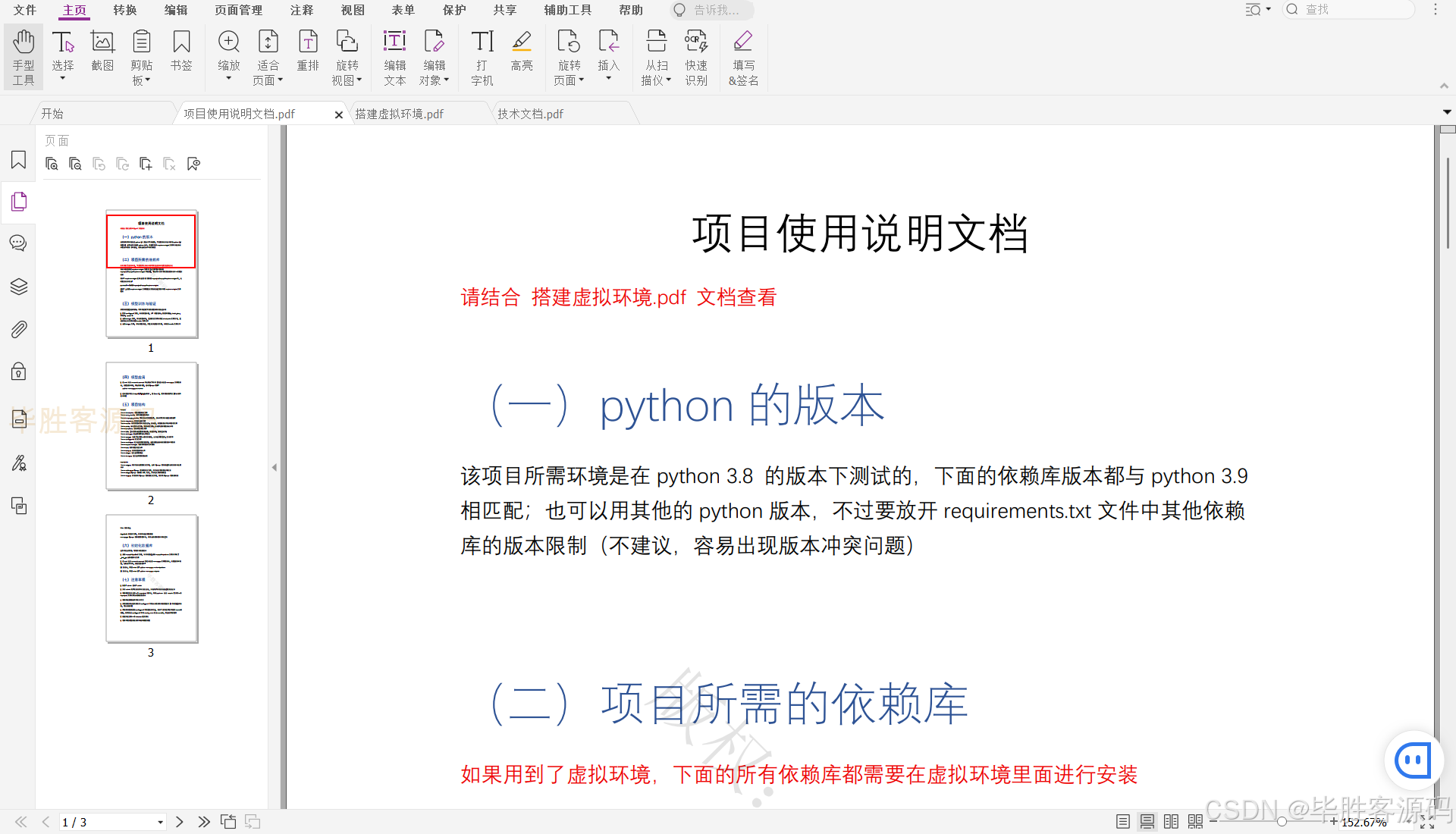Click the Screenshot (截图) tool icon
The image size is (1456, 834).
[x=102, y=50]
